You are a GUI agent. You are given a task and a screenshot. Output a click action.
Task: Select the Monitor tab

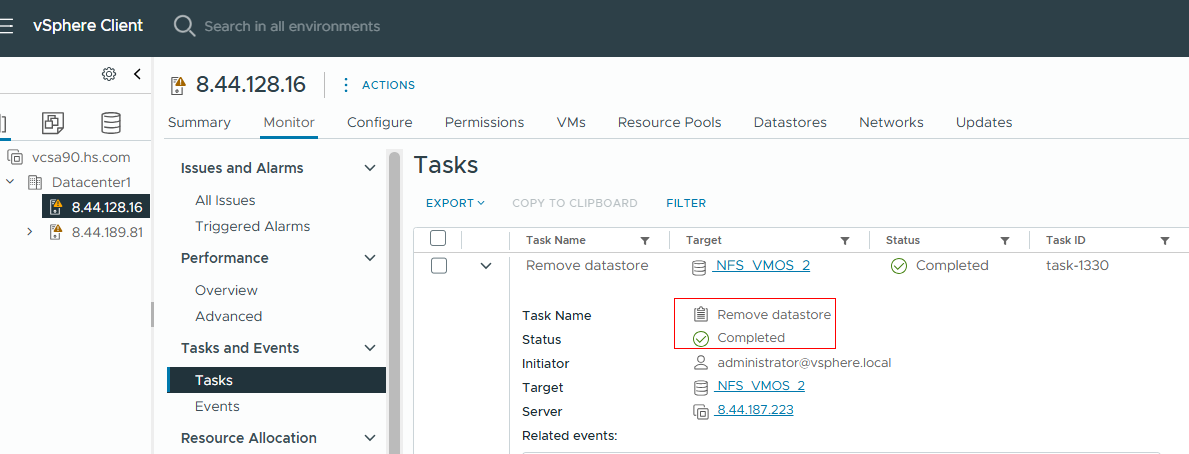[289, 122]
